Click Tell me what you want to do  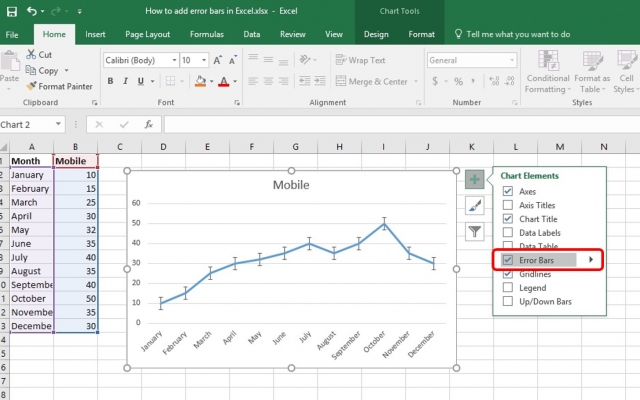coord(513,34)
